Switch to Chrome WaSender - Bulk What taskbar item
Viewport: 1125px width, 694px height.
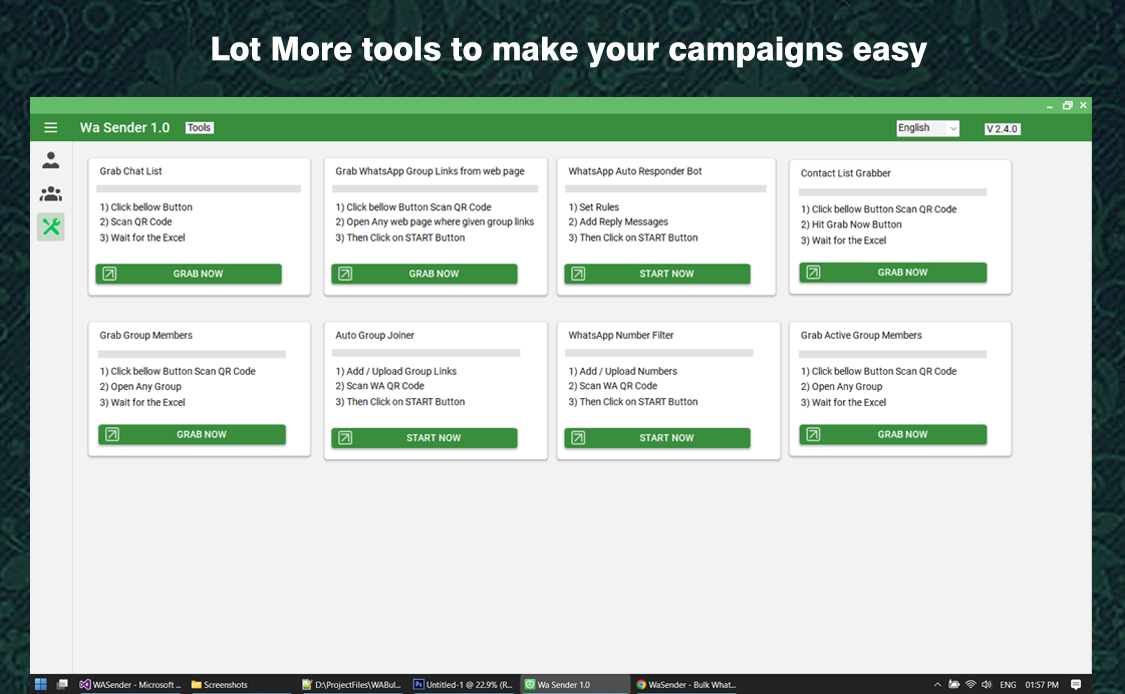tap(686, 685)
